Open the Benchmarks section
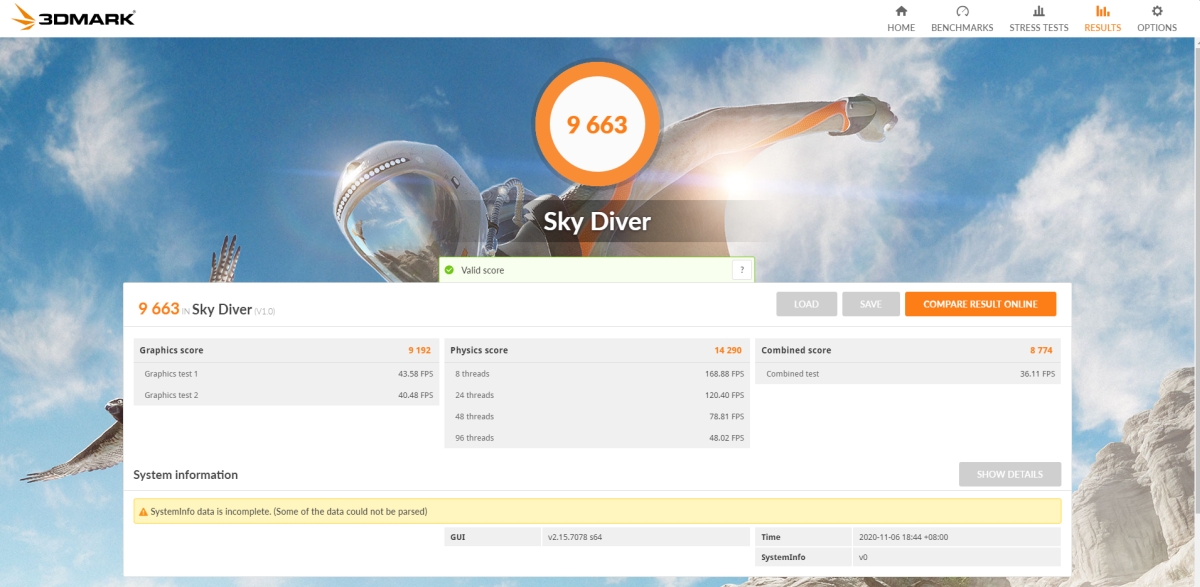The height and width of the screenshot is (587, 1200). 961,18
